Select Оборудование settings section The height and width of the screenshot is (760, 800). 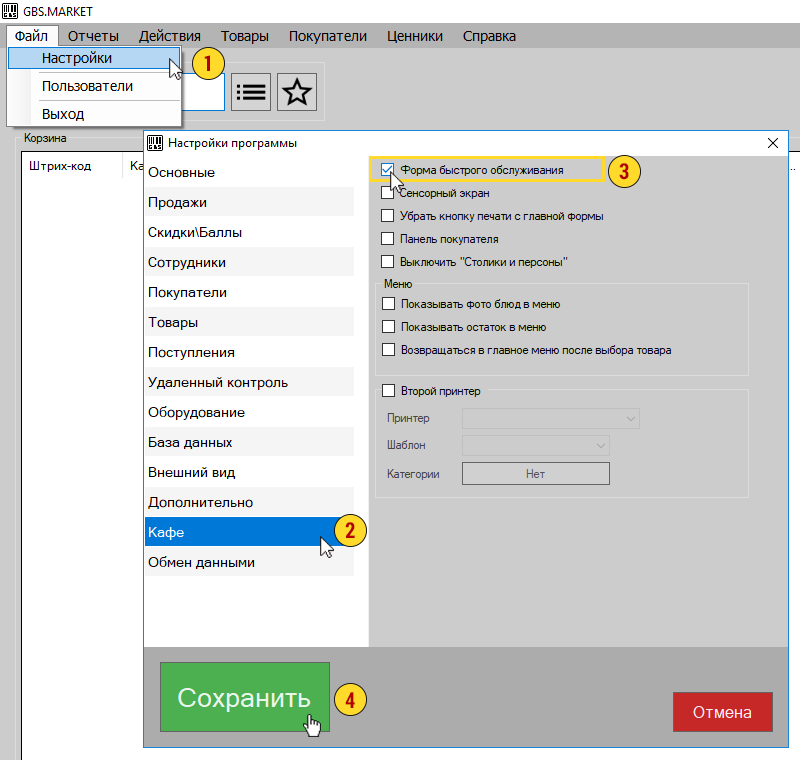point(249,413)
